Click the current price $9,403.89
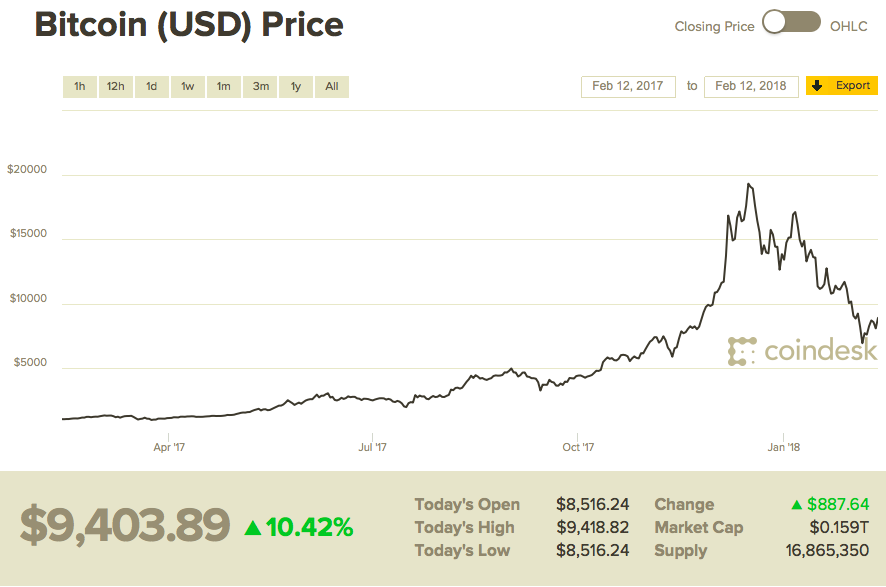 pyautogui.click(x=125, y=526)
